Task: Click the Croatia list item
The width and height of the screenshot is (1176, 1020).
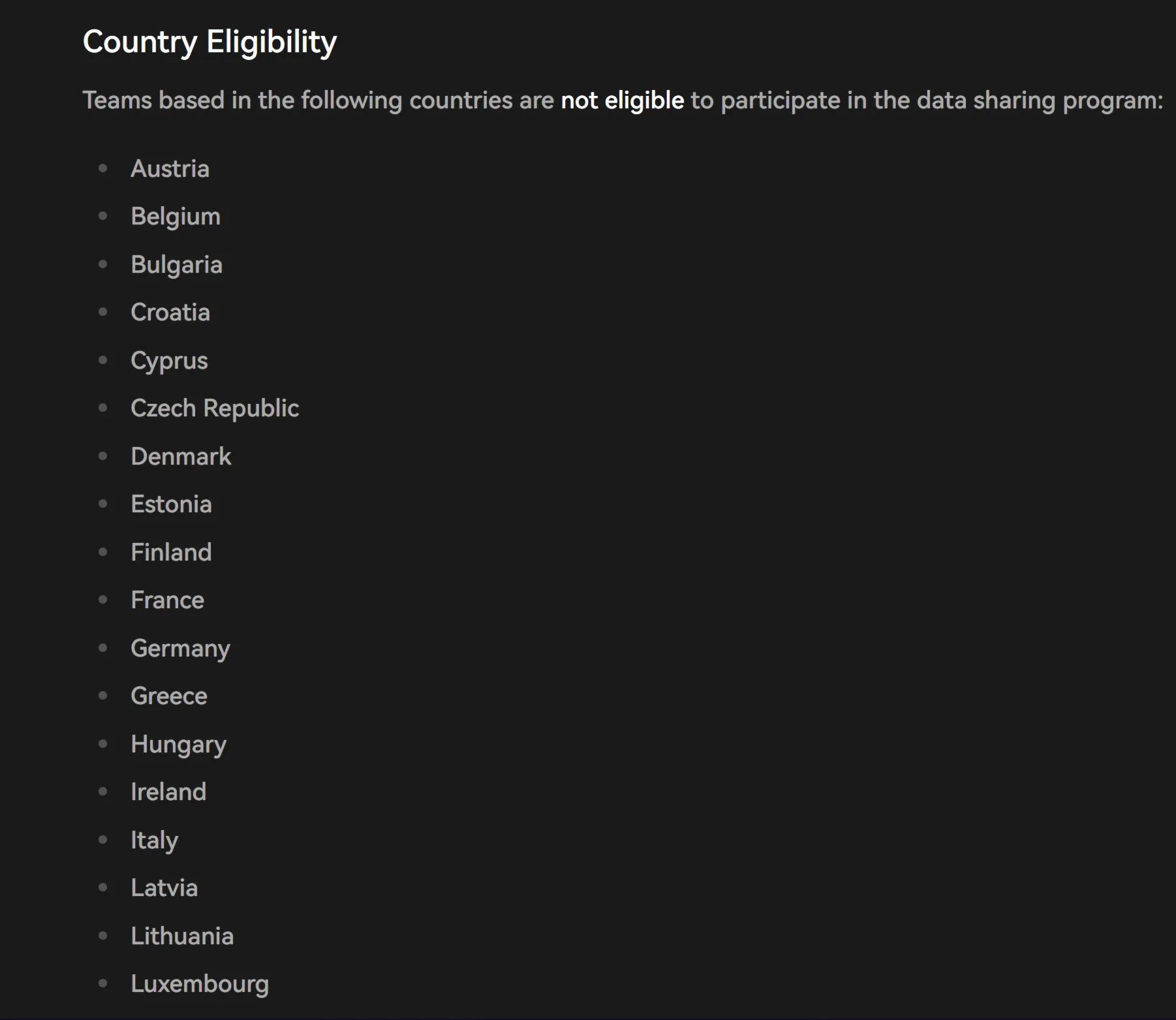Action: (x=170, y=313)
